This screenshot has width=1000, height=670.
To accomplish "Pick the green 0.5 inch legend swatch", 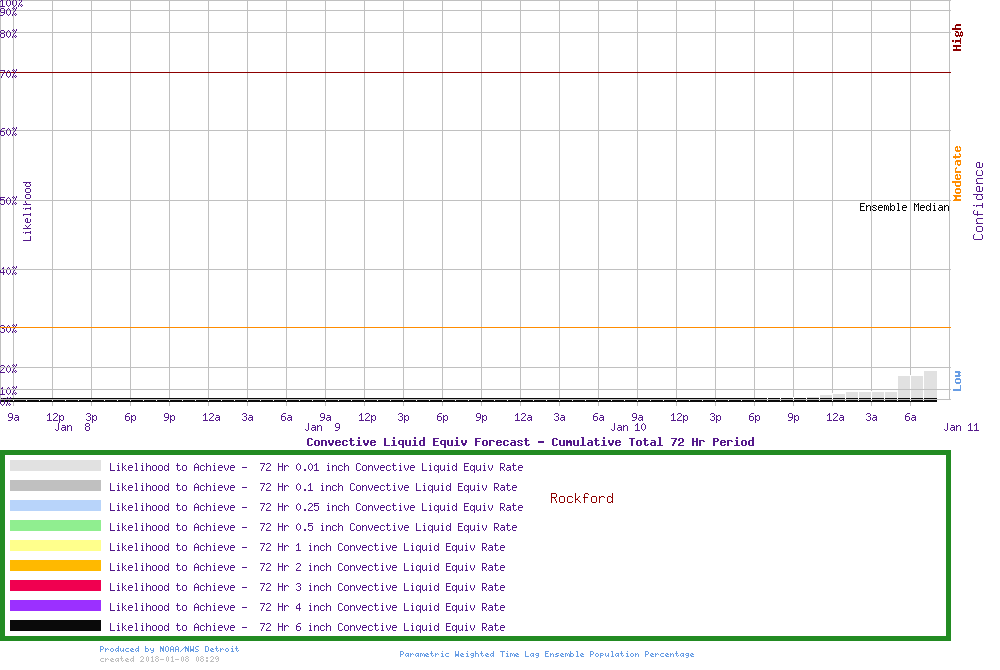I will 55,526.
